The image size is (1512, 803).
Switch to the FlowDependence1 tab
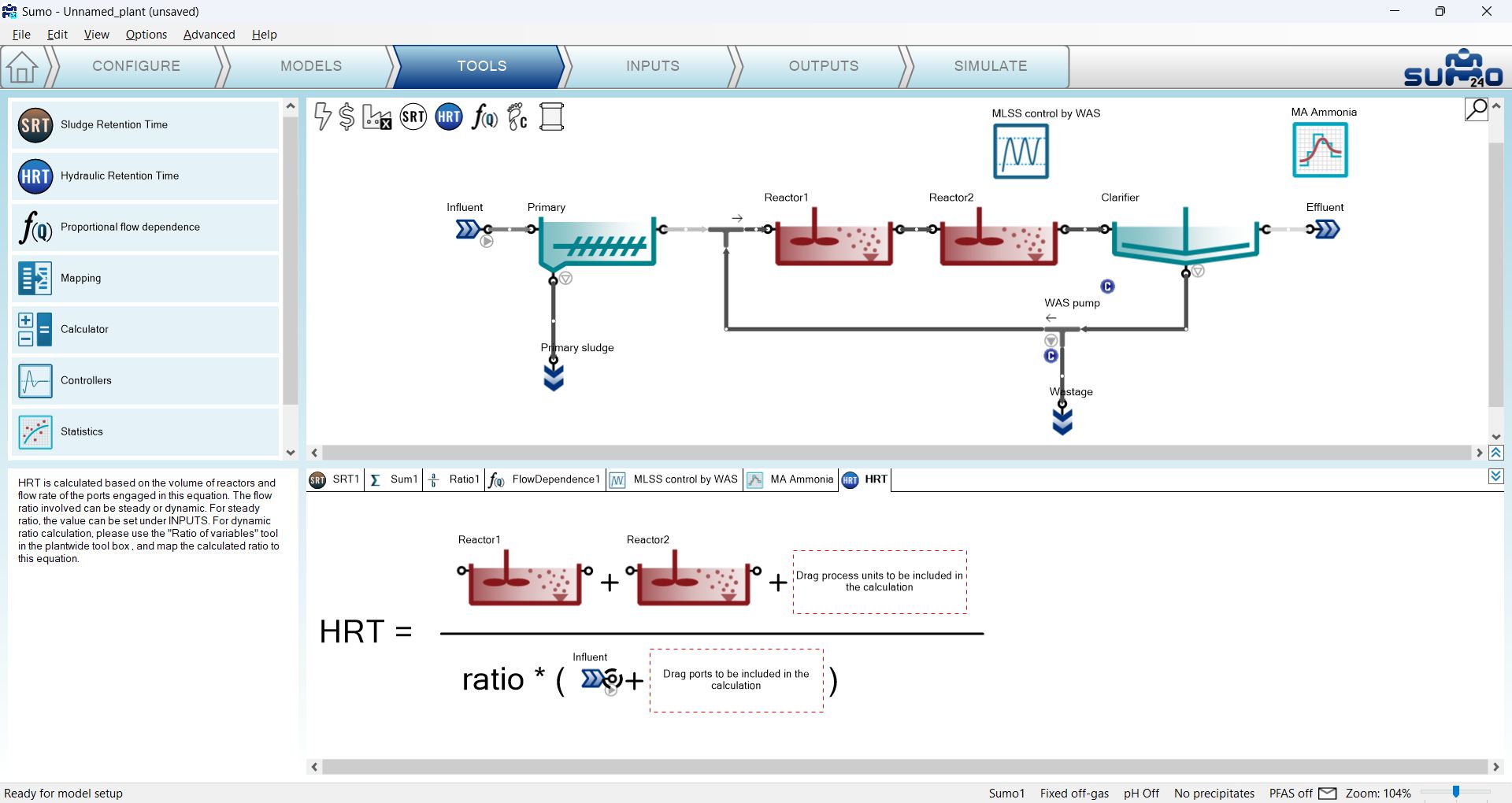(545, 479)
